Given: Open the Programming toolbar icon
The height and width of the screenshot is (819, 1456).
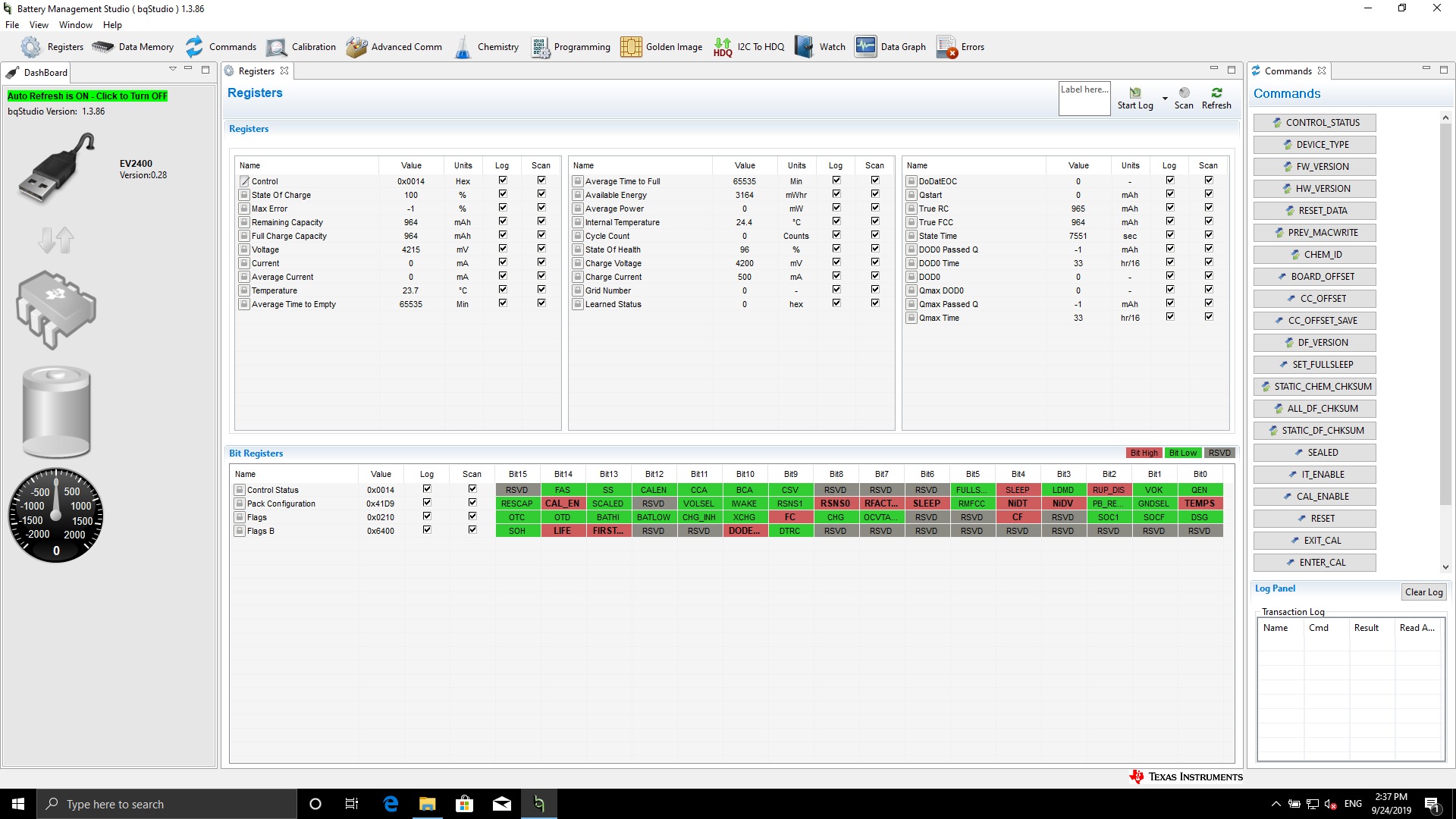Looking at the screenshot, I should point(540,47).
